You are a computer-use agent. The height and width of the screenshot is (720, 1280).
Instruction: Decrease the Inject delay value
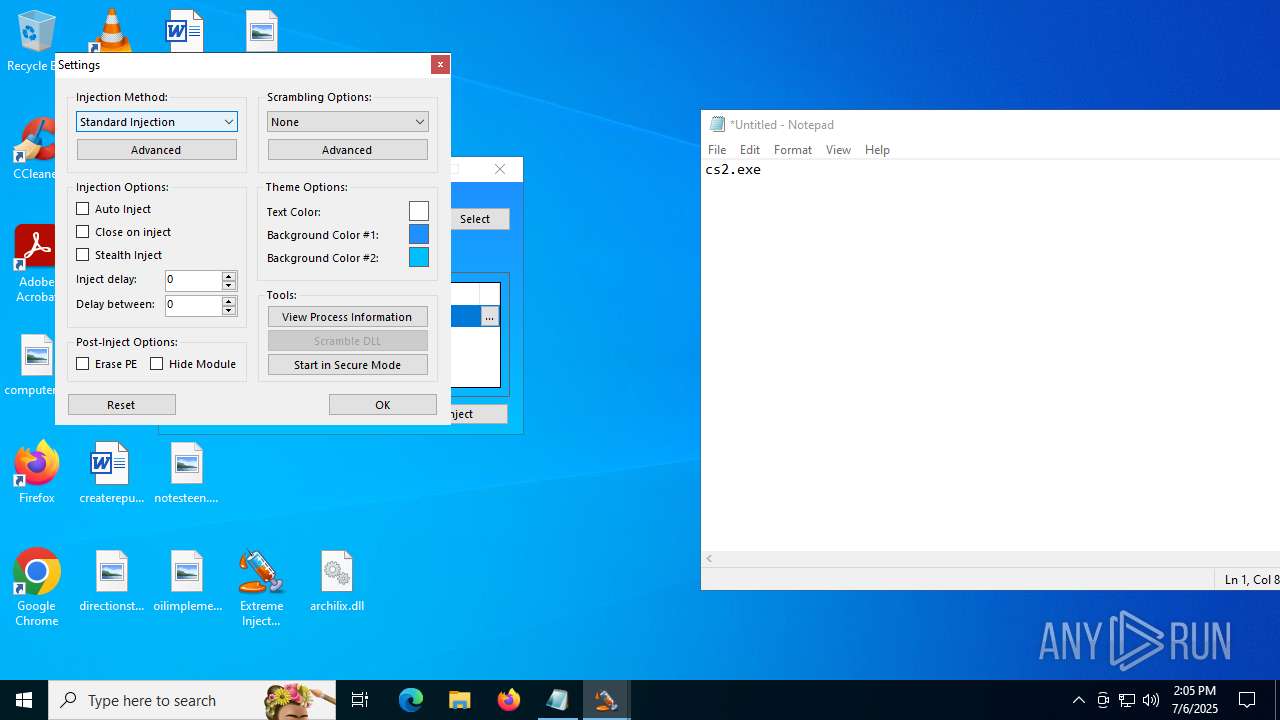tap(229, 285)
